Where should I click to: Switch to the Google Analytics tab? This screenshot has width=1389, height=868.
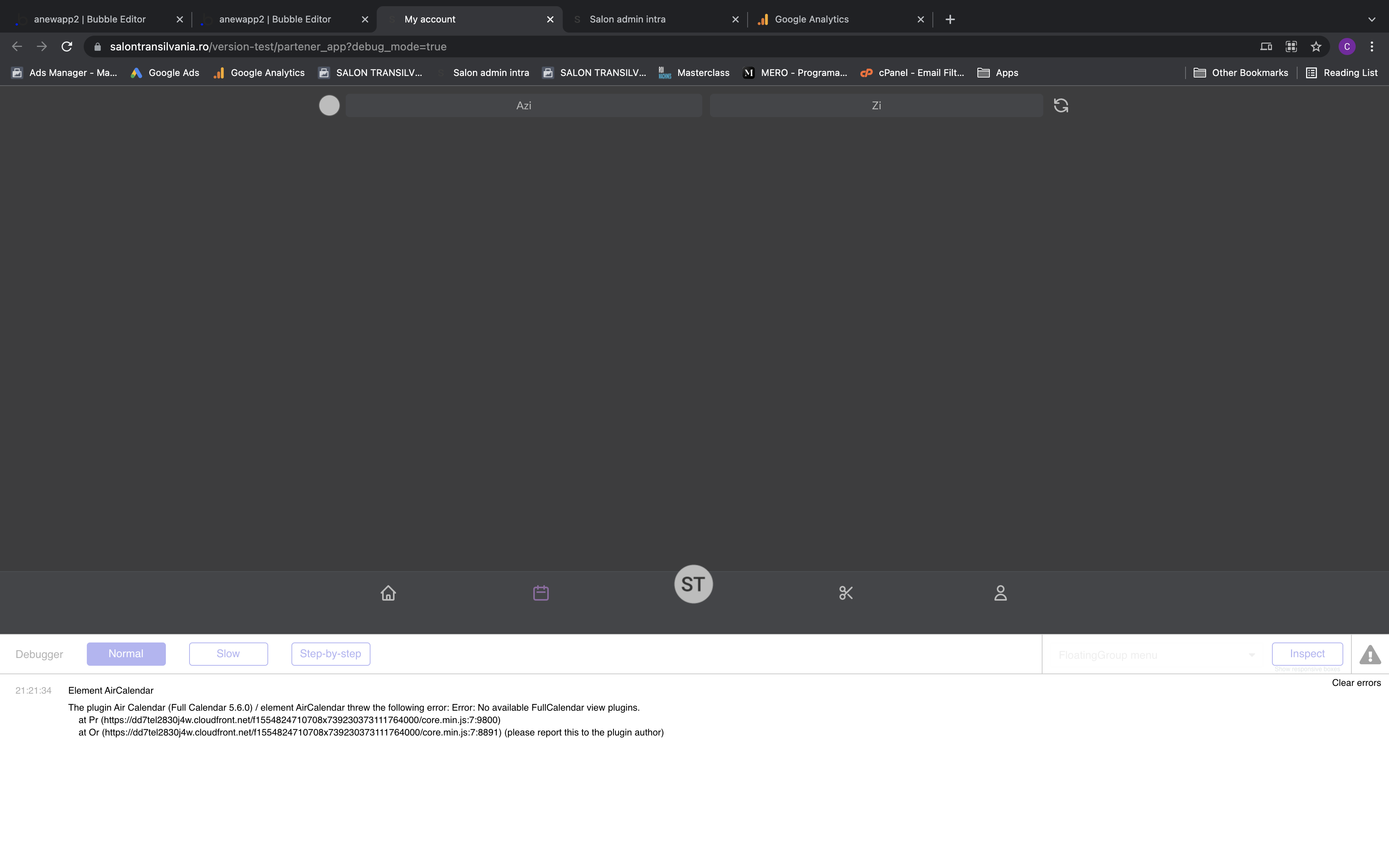click(840, 19)
